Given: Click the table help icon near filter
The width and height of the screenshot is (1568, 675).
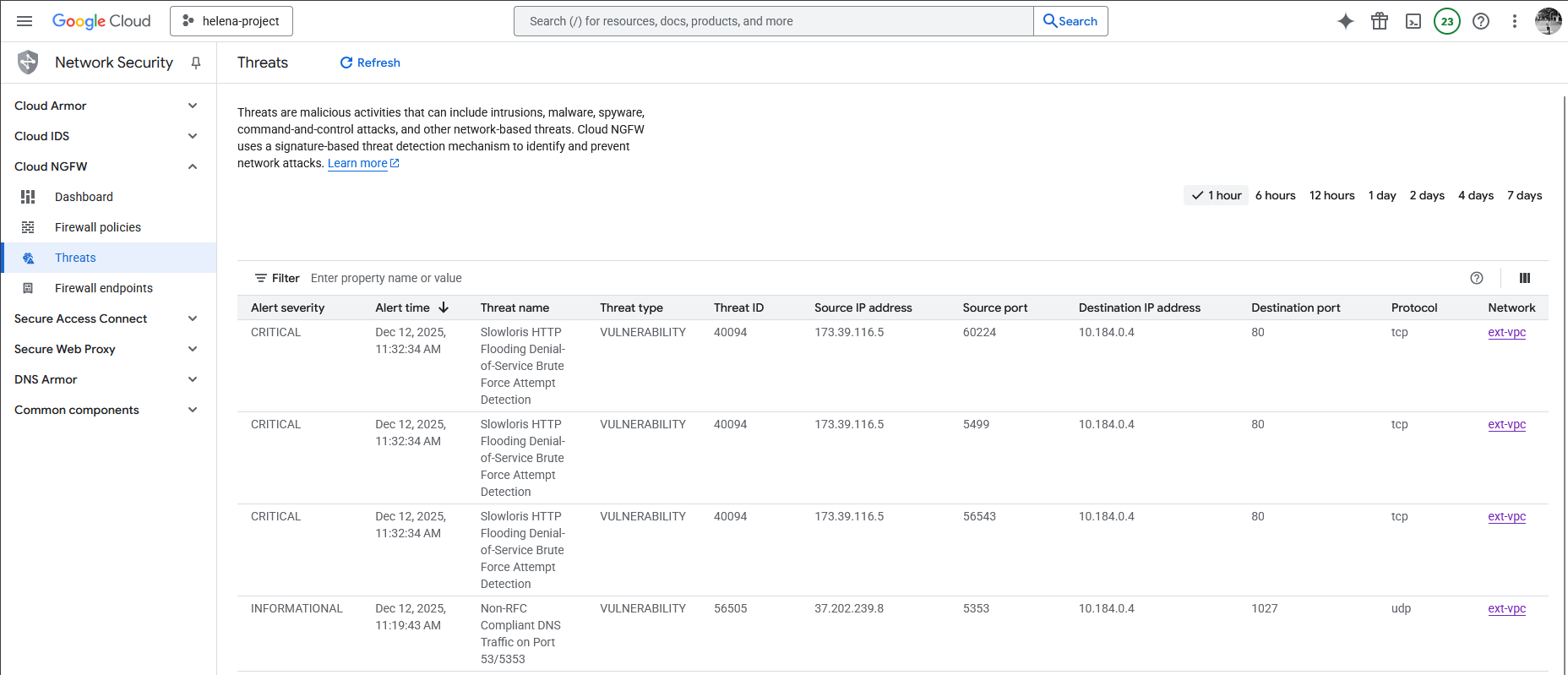Looking at the screenshot, I should (1477, 278).
